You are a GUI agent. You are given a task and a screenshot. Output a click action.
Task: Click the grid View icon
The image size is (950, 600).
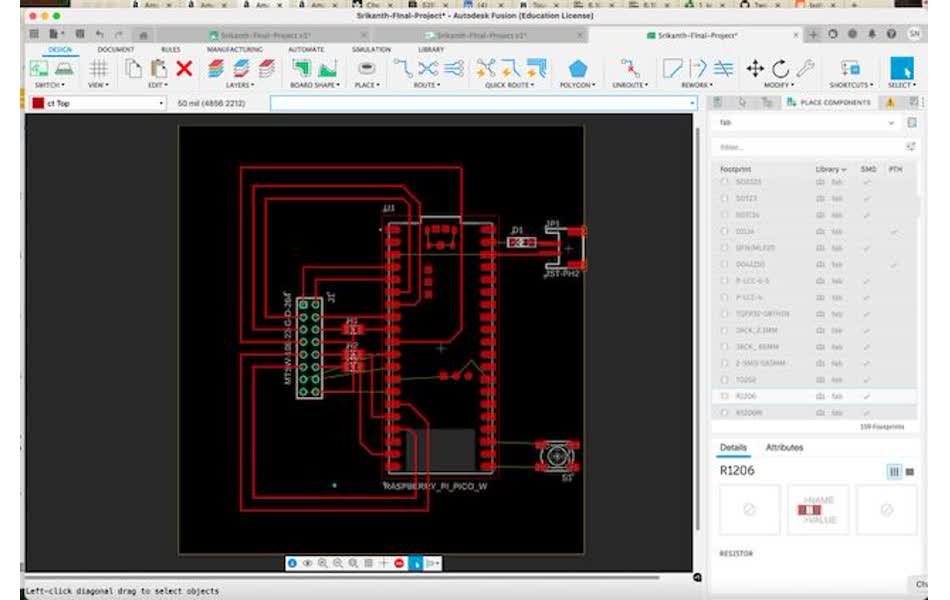tap(98, 69)
